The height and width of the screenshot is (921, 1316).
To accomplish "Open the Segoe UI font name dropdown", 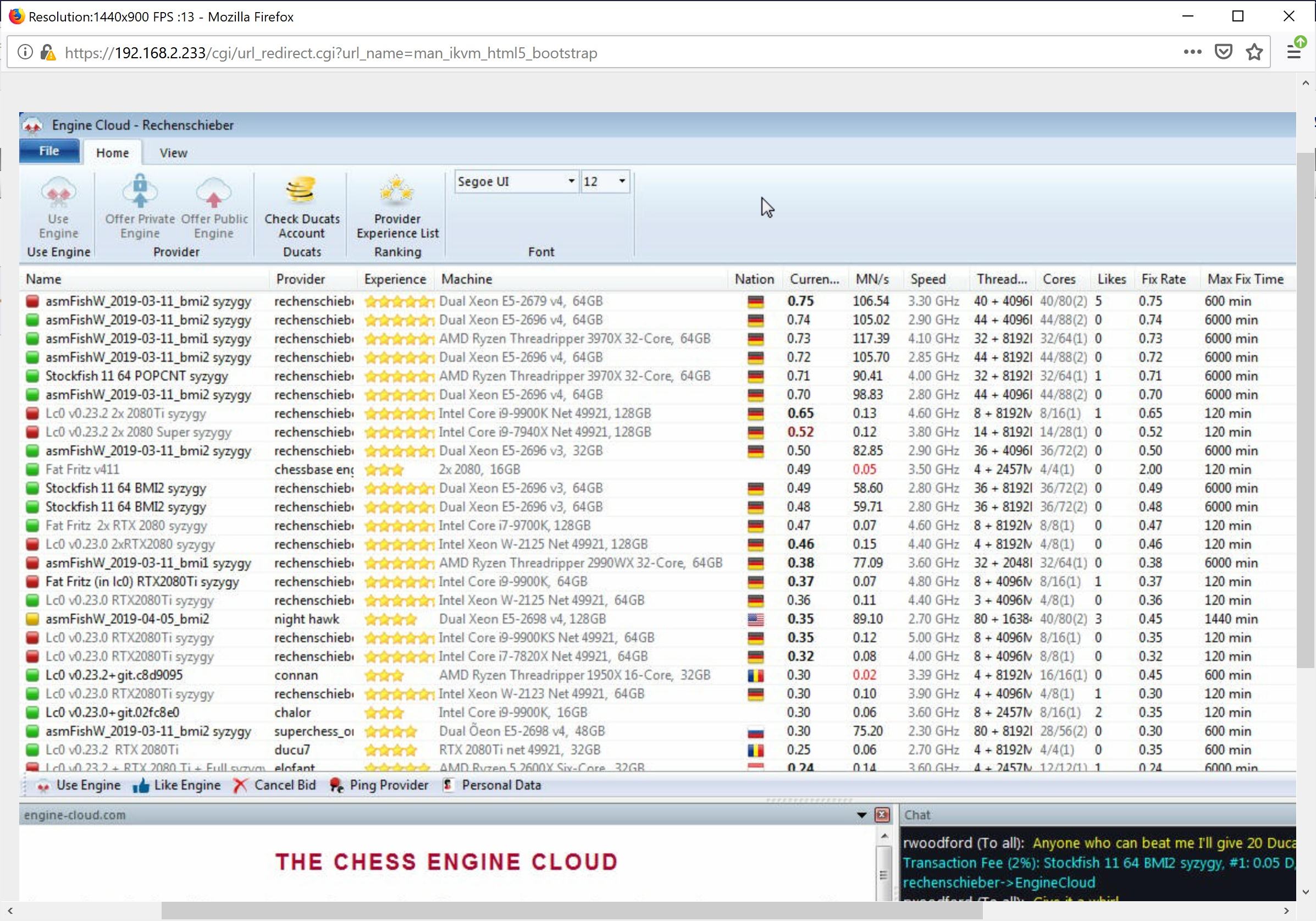I will click(x=572, y=181).
